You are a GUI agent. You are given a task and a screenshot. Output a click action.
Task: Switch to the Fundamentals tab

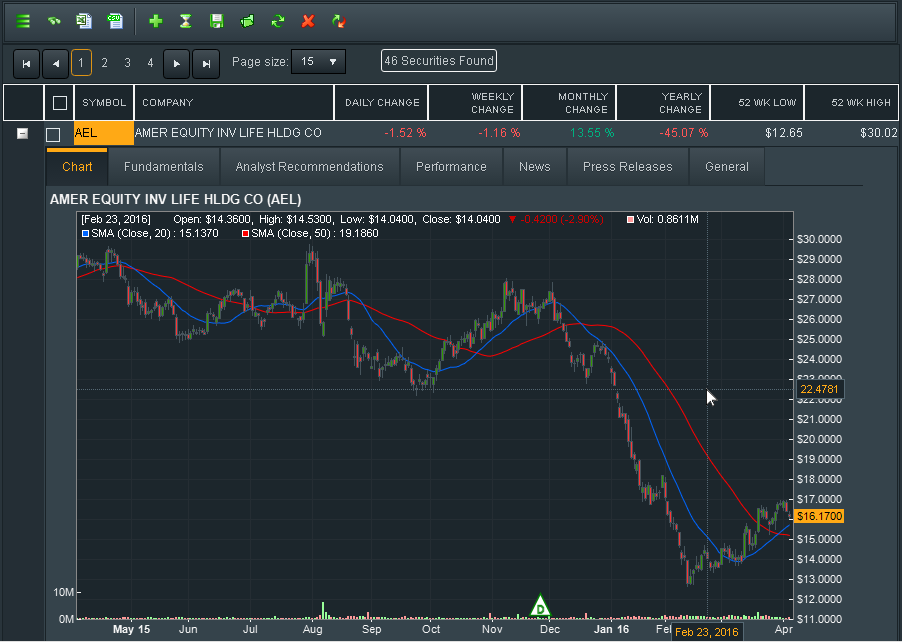coord(163,167)
